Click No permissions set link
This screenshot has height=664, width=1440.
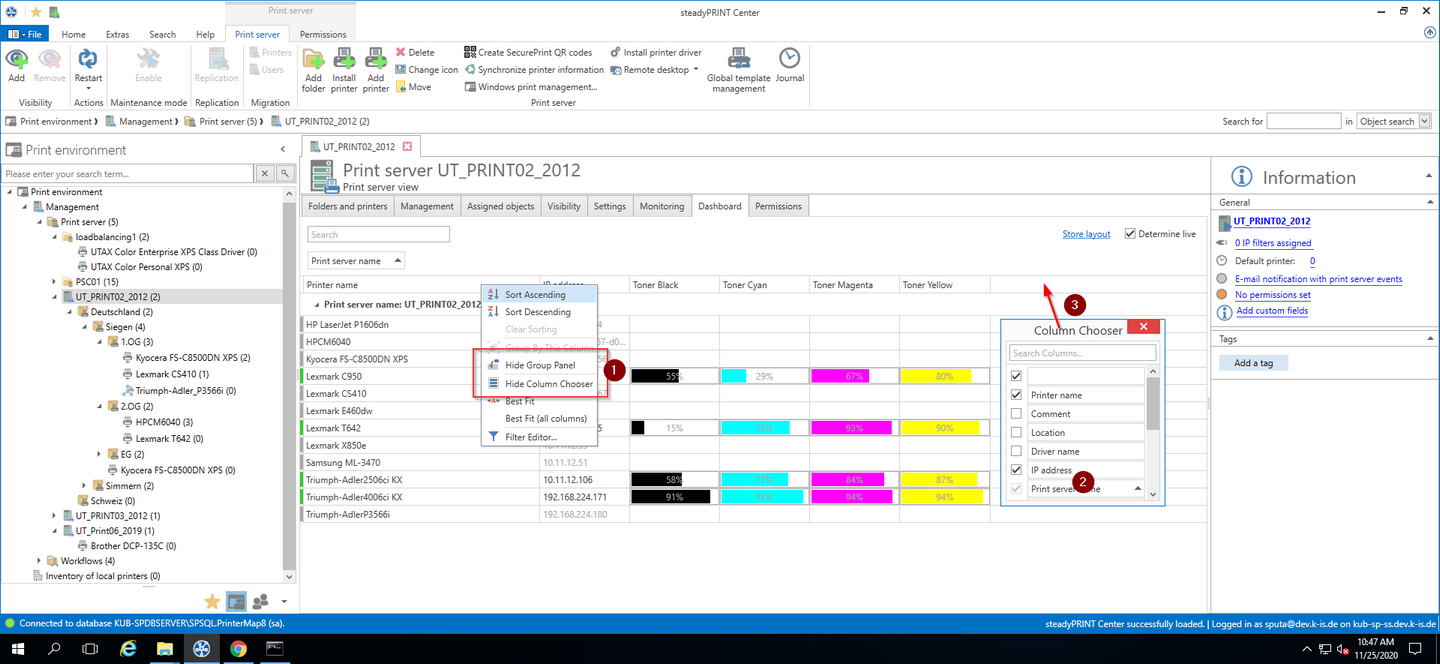coord(1272,295)
